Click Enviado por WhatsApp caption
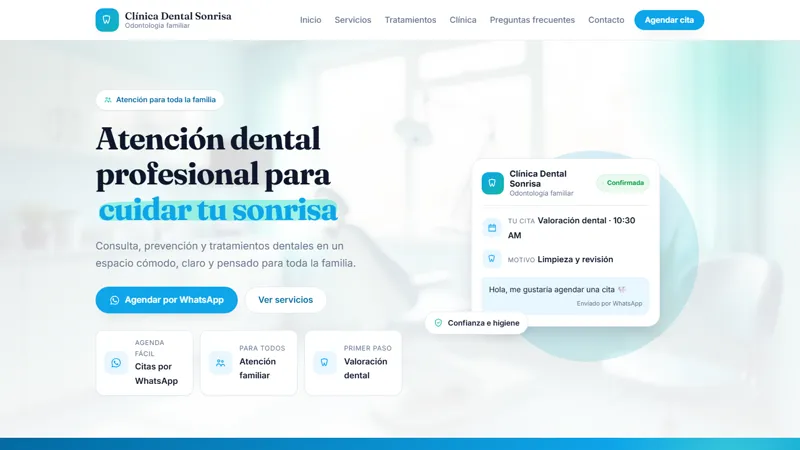The width and height of the screenshot is (800, 450). tap(609, 304)
